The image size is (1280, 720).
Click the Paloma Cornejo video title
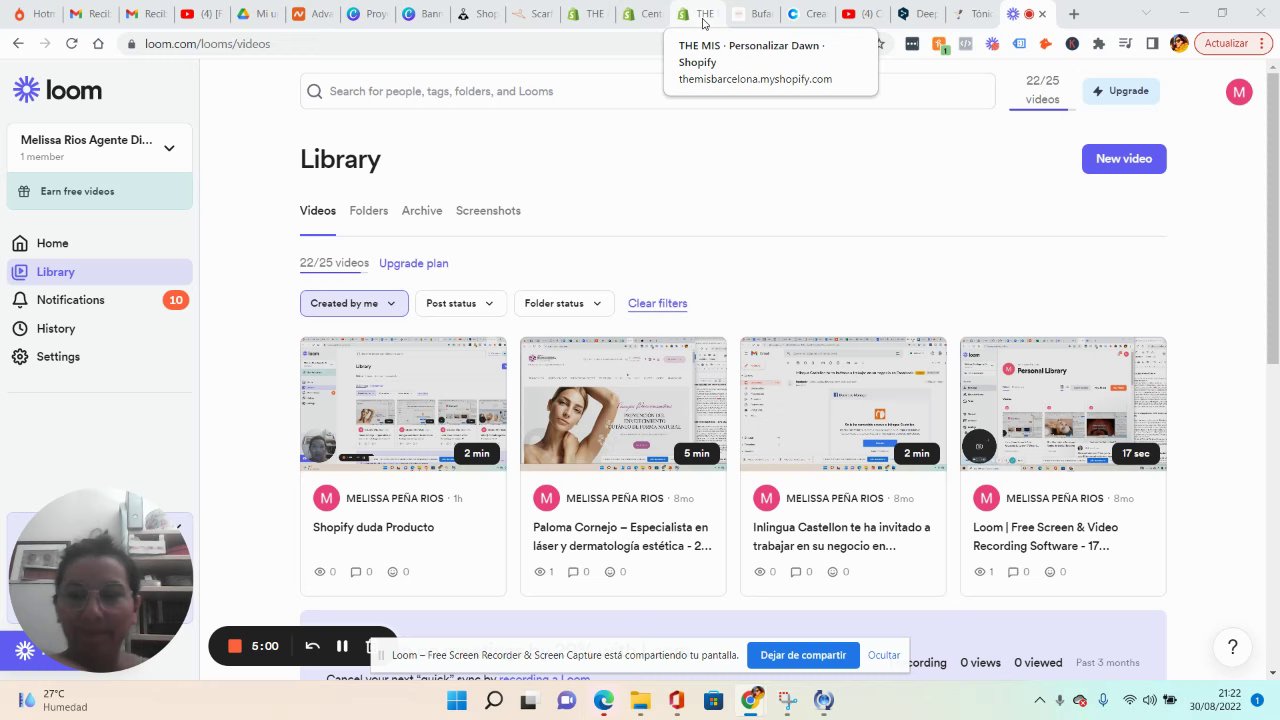click(x=622, y=536)
